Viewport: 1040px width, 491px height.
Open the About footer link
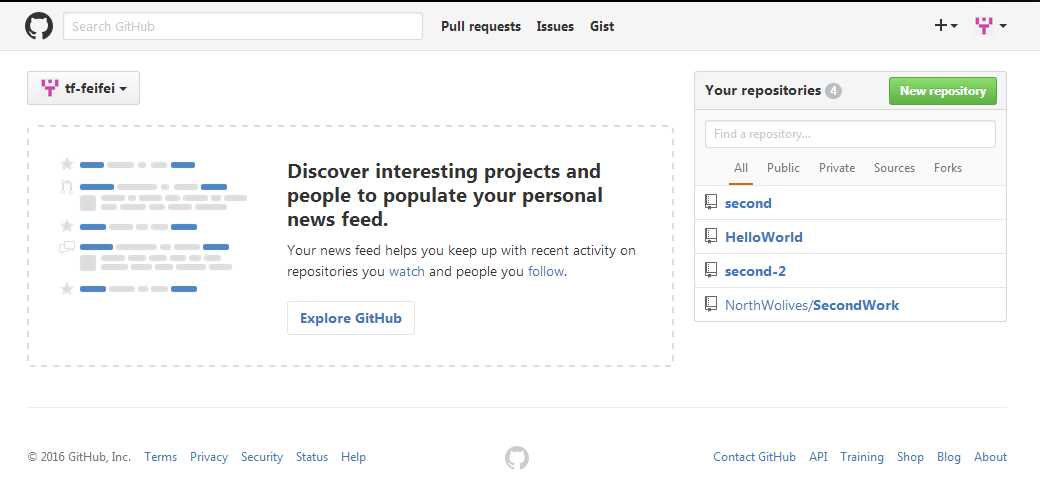click(x=990, y=457)
